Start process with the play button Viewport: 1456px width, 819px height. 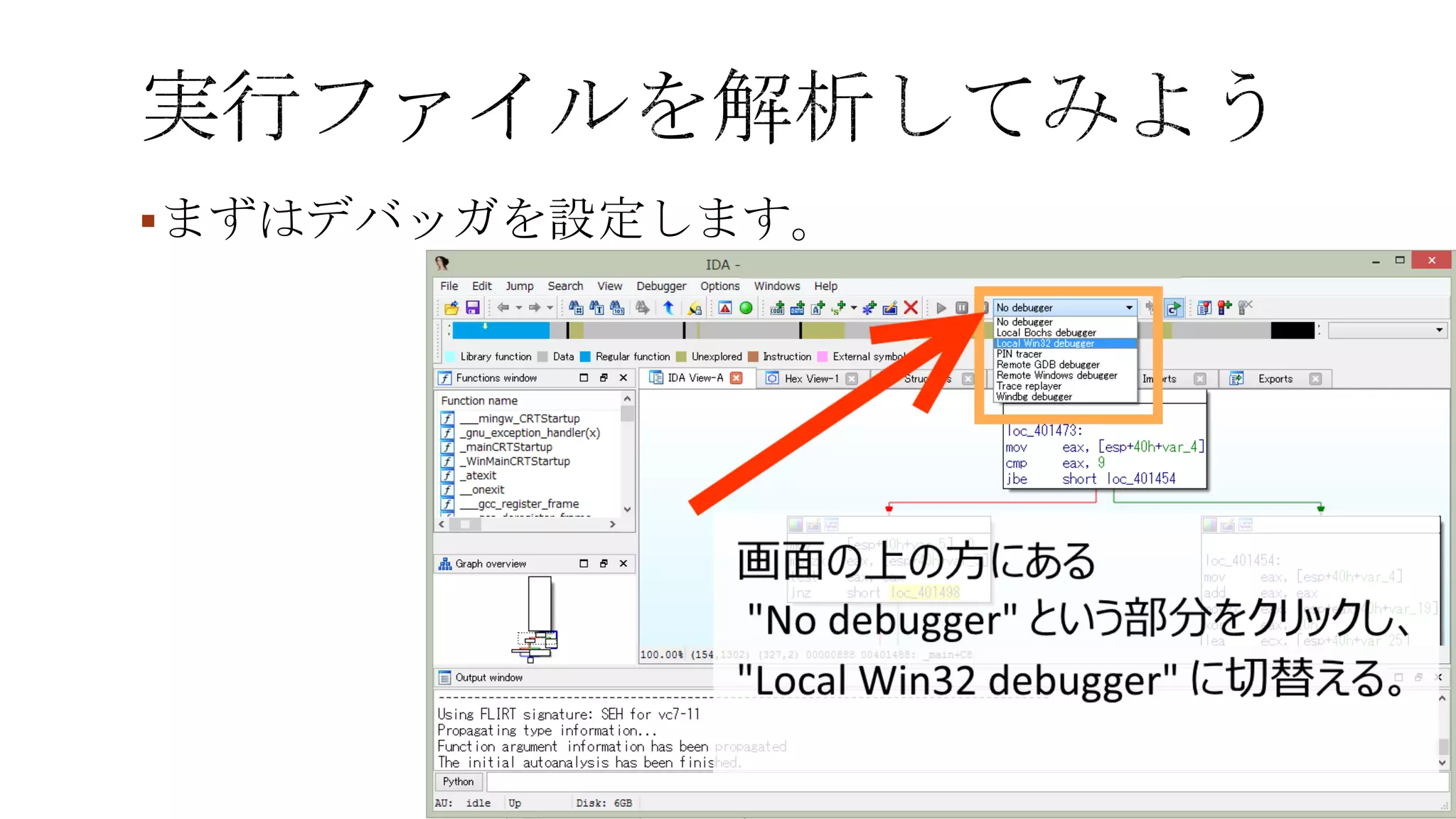click(941, 308)
